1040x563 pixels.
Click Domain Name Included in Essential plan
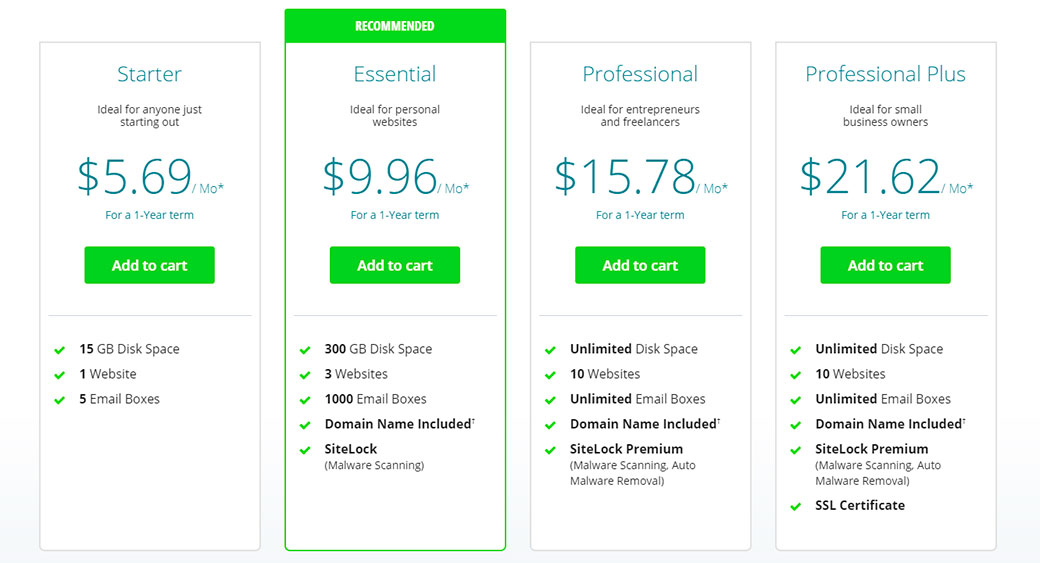click(x=397, y=424)
